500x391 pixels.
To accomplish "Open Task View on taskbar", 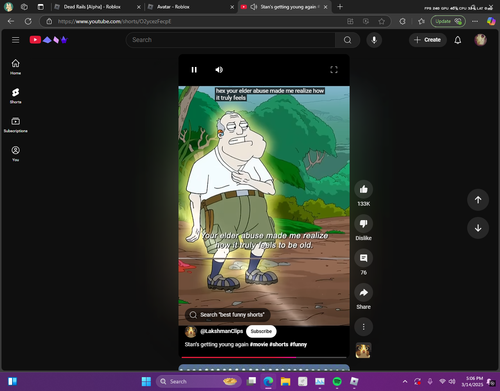I will coord(251,381).
